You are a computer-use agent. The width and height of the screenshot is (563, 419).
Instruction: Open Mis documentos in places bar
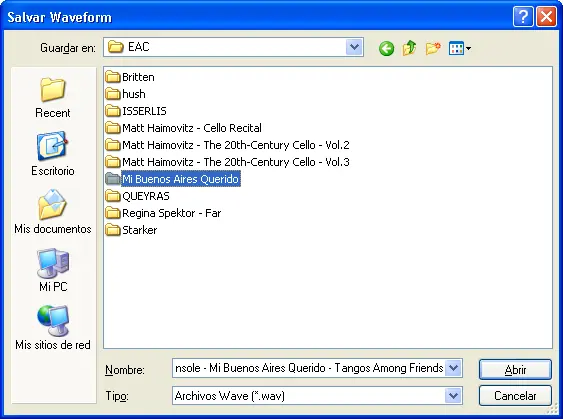(53, 212)
